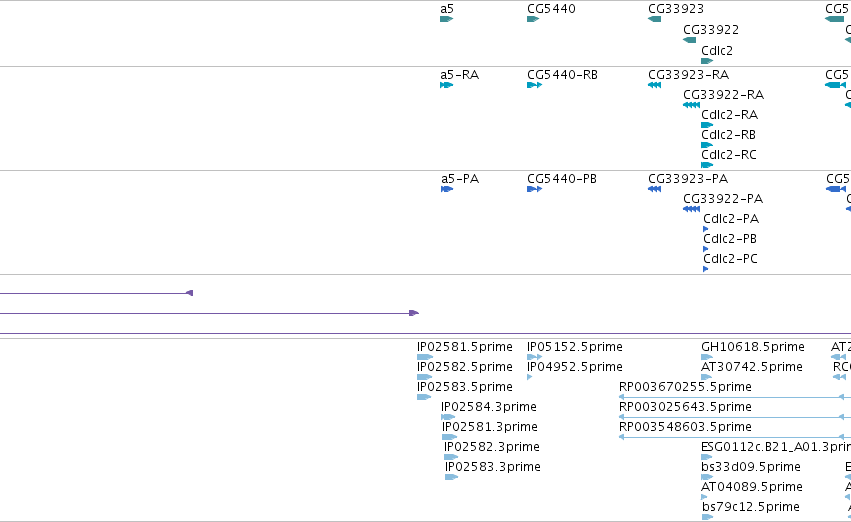Select the Cdlc2 gene arrow glyph
Viewport: 851px width, 522px height.
707,61
